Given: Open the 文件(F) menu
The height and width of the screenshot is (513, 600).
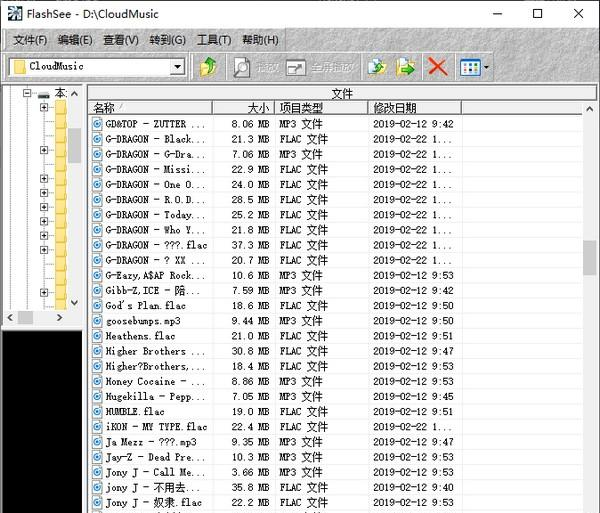Looking at the screenshot, I should (x=30, y=40).
